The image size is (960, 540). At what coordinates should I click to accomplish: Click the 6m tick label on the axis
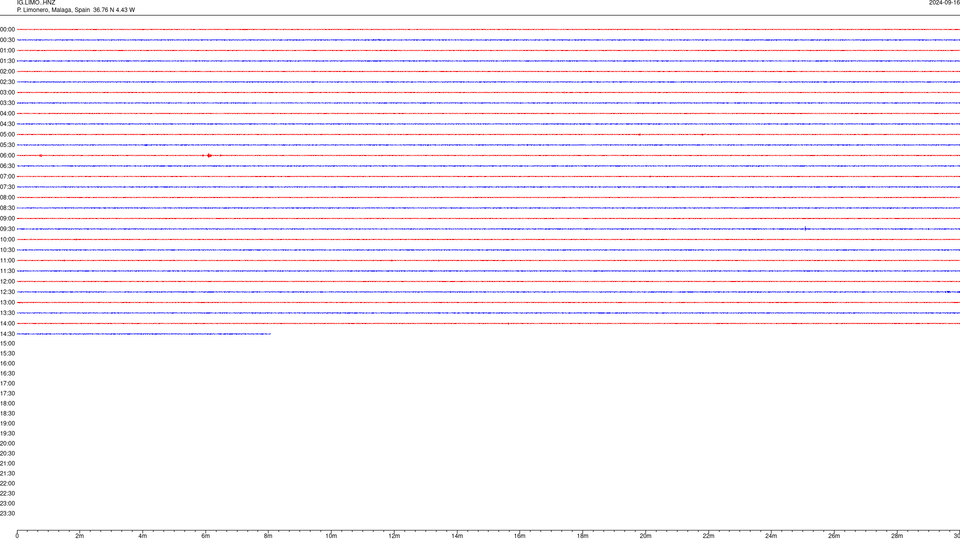(206, 536)
